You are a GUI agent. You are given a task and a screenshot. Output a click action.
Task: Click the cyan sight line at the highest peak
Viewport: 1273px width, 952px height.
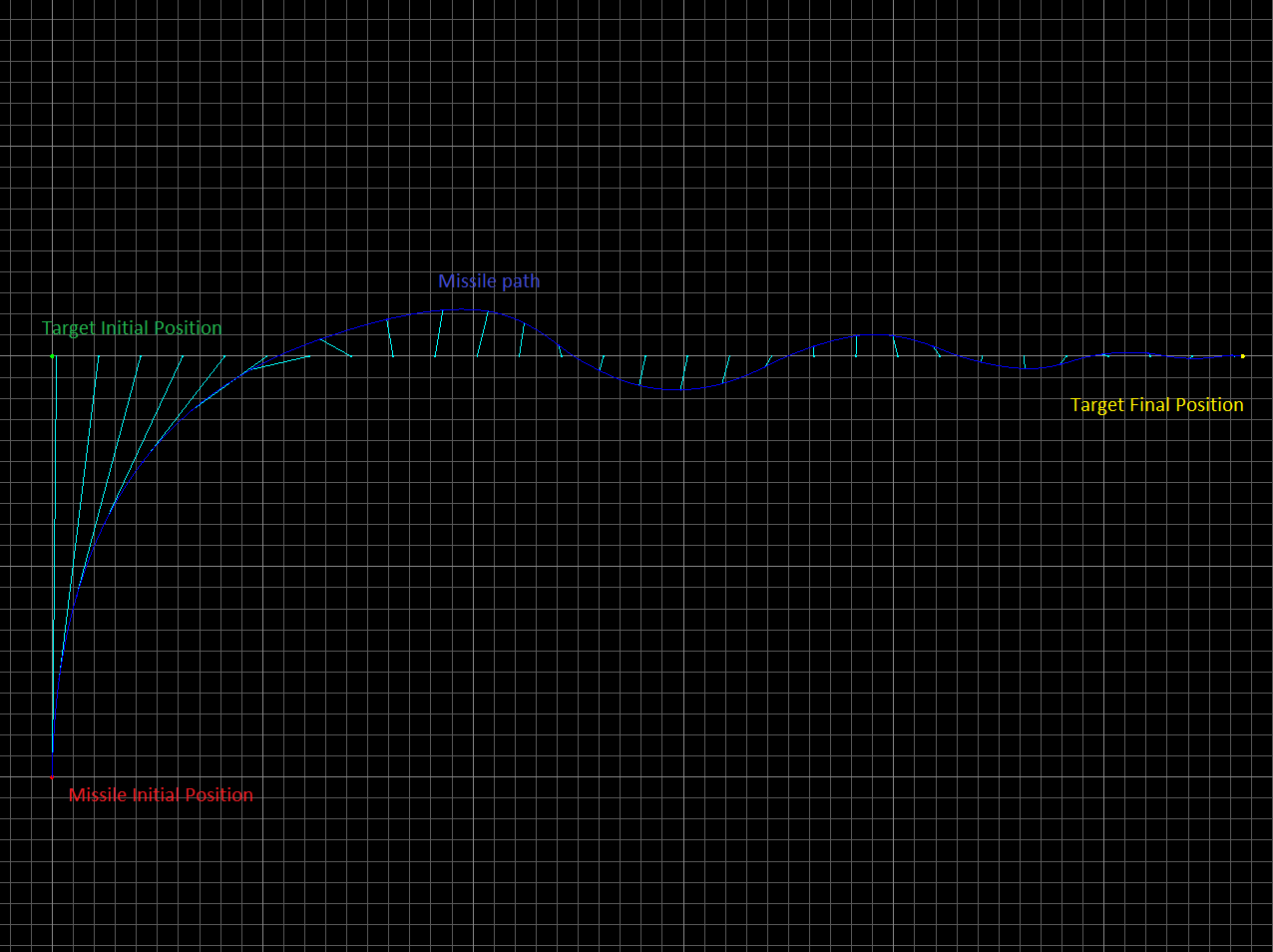(439, 332)
